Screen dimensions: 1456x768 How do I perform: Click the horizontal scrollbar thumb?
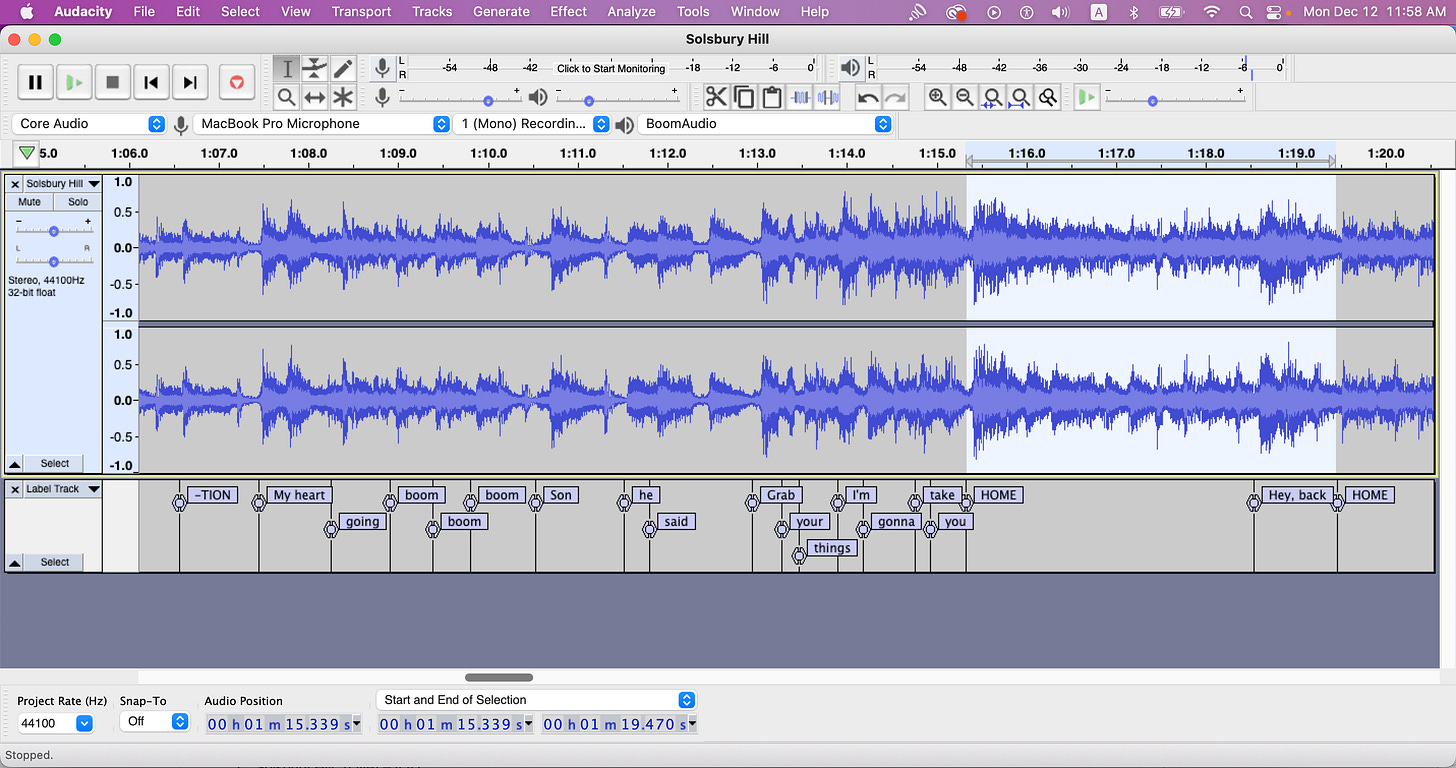tap(499, 678)
